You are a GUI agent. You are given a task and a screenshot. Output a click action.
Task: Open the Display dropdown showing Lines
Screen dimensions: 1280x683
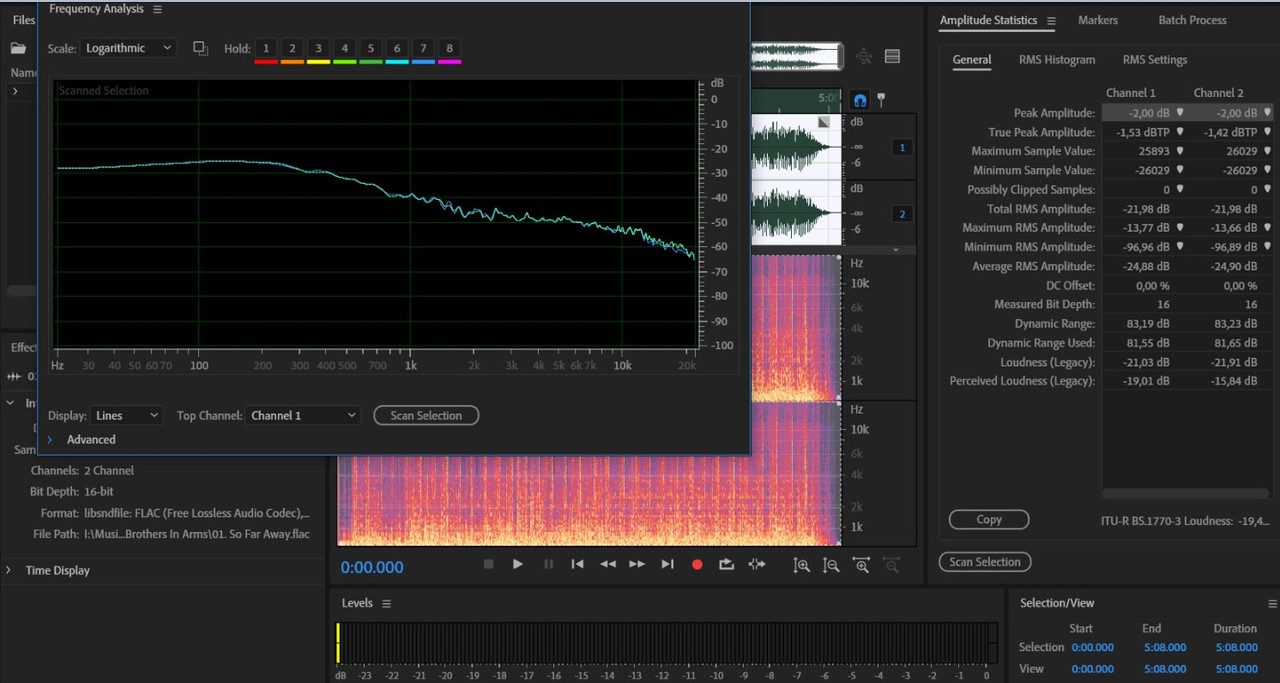[x=126, y=415]
